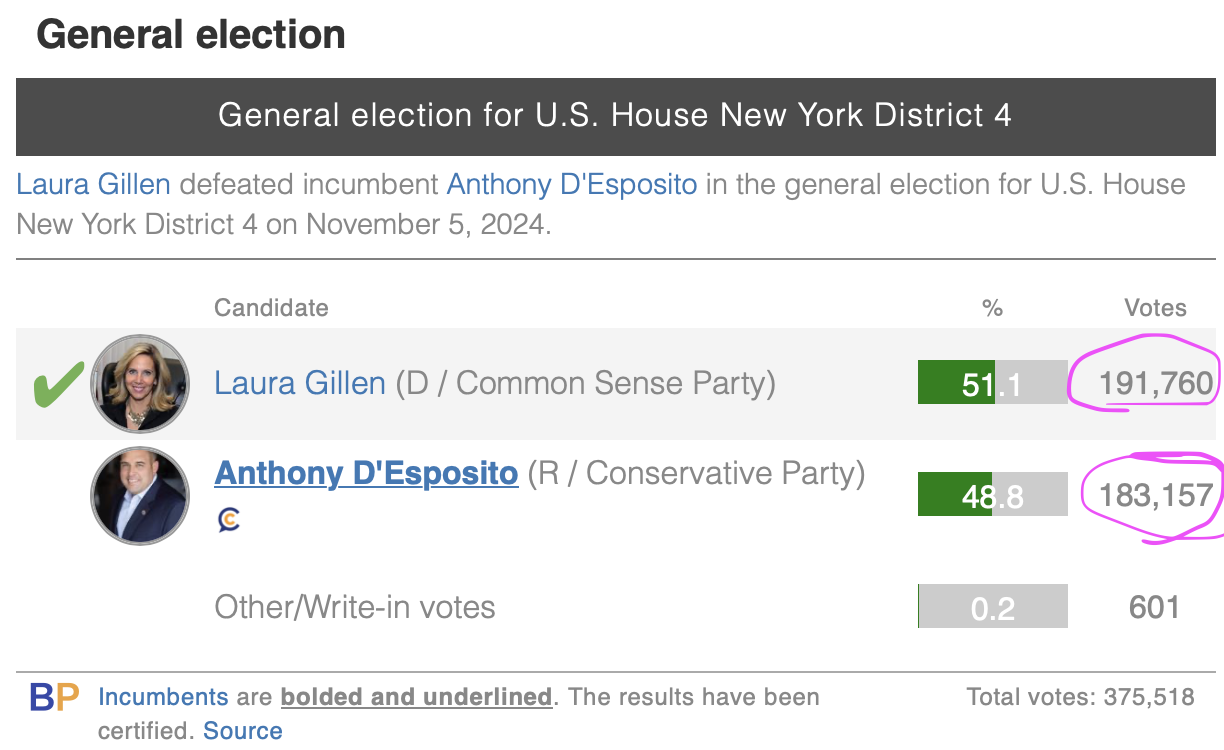Click Laura Gillen's profile photo
Screen dimensions: 1224x750
click(x=139, y=383)
